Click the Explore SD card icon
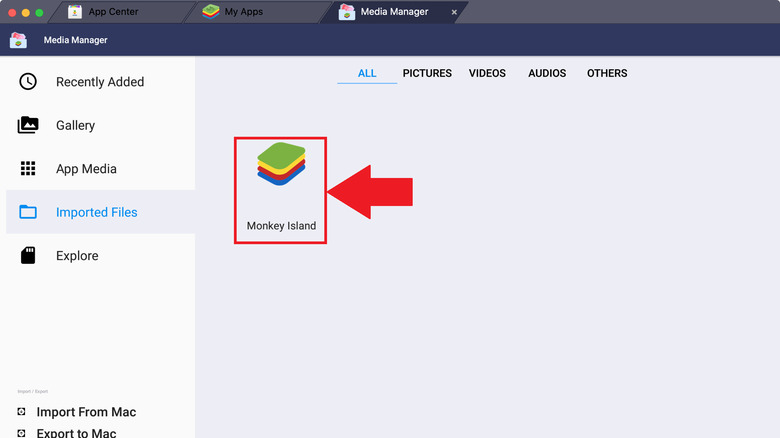 point(28,255)
